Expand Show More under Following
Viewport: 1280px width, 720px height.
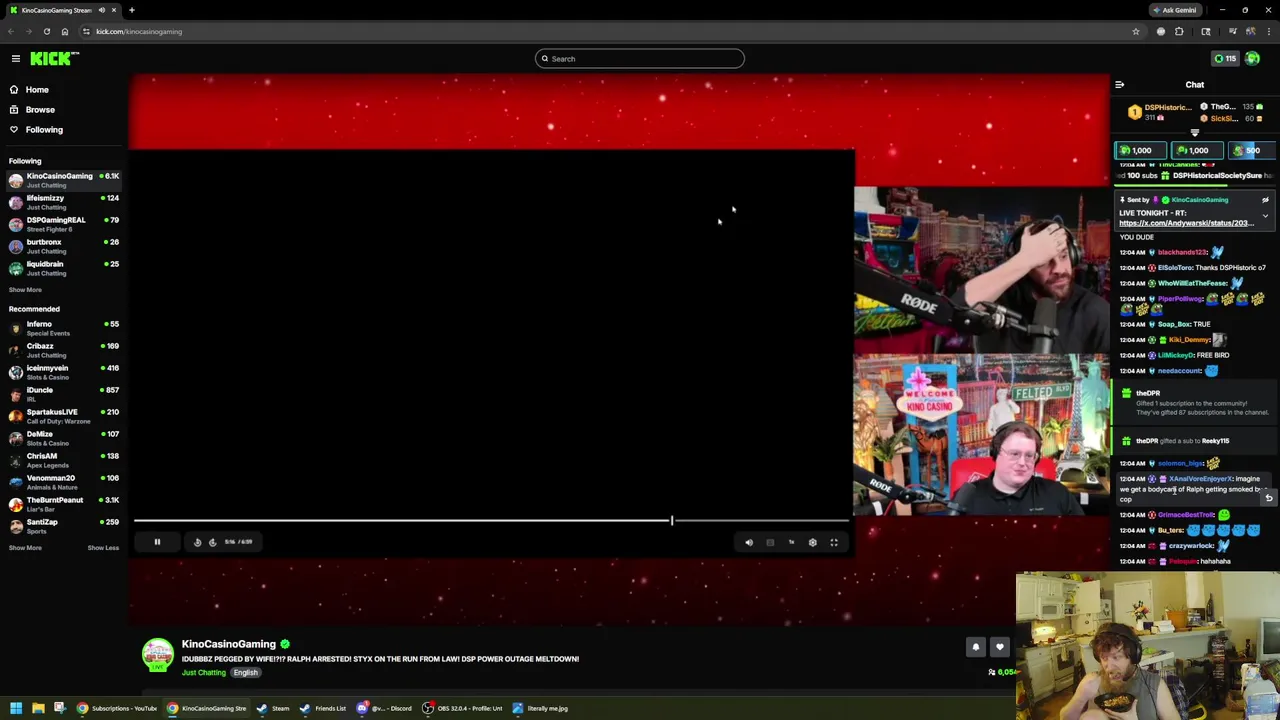[25, 290]
